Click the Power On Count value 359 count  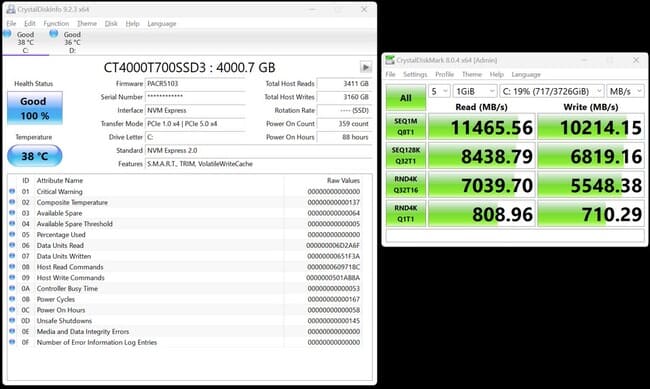(x=344, y=124)
